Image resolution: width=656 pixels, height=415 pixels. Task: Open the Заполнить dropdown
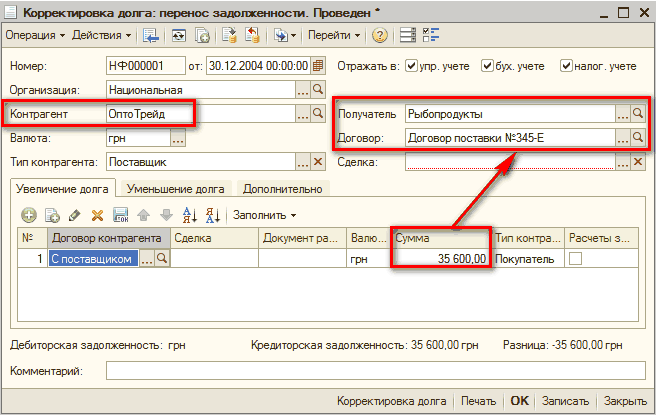click(264, 215)
